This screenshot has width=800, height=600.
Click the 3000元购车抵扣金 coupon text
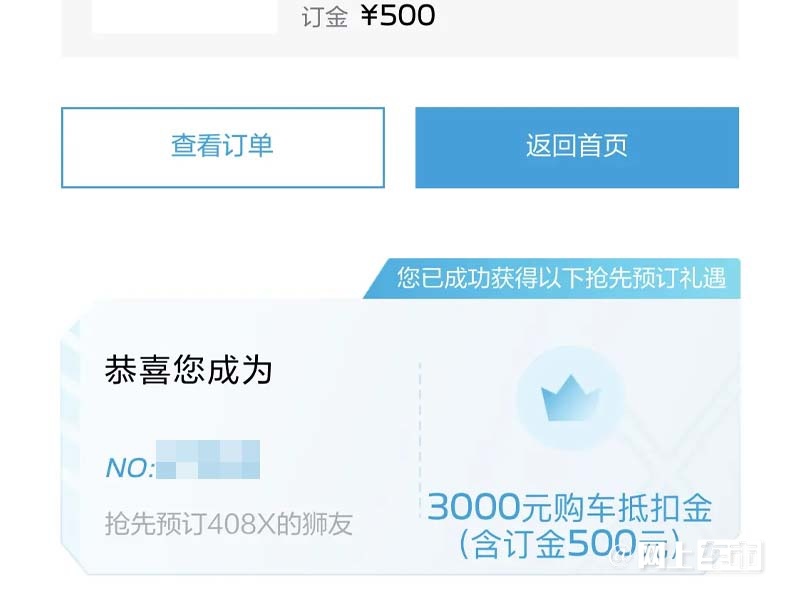[x=570, y=508]
